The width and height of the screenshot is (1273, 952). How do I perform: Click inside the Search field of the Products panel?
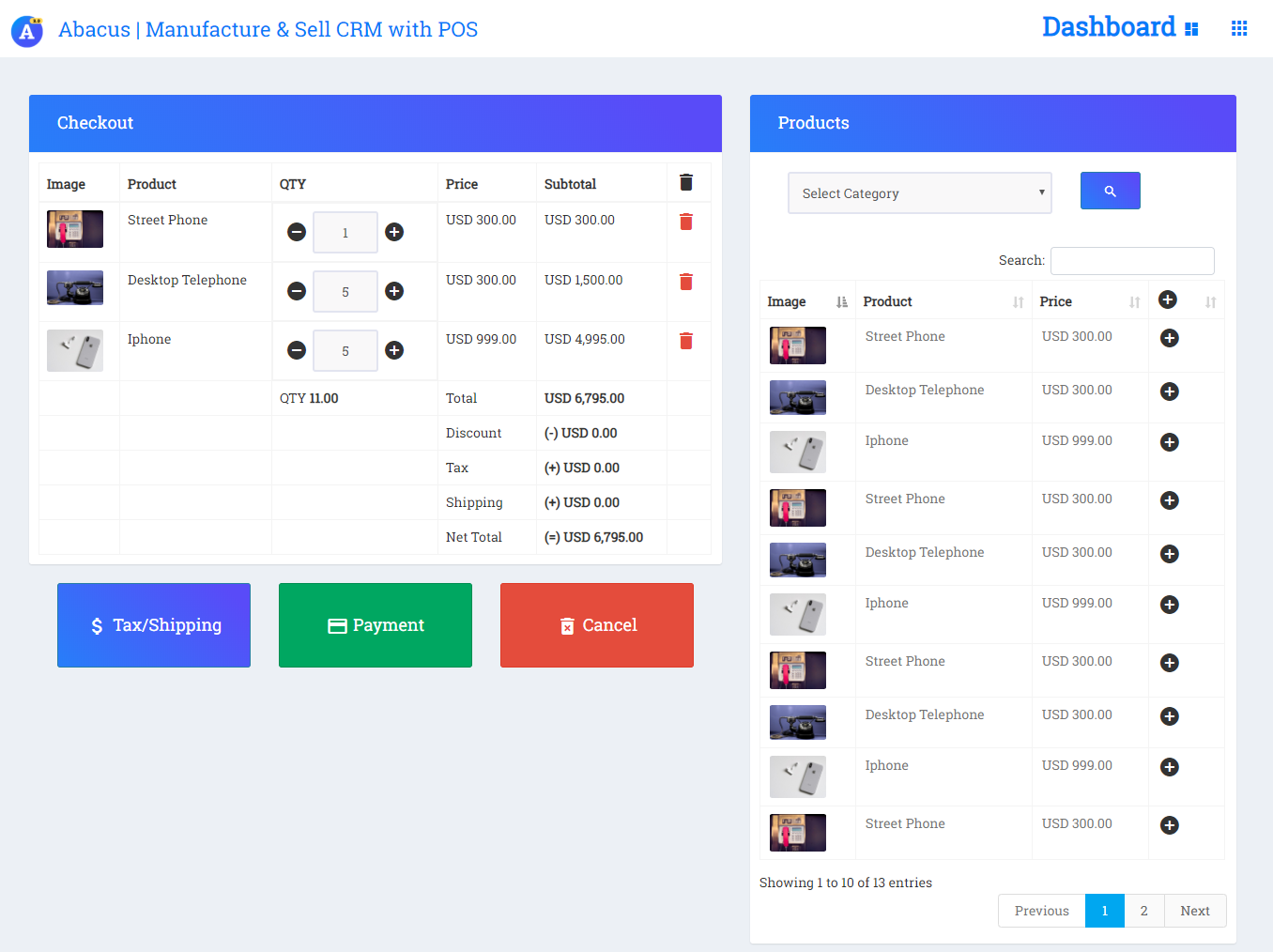1131,261
